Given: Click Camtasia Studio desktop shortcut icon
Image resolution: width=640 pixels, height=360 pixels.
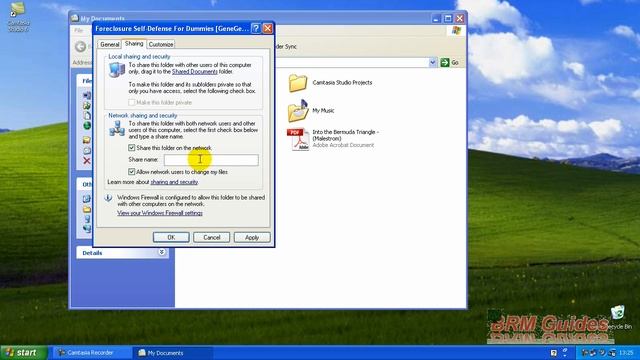Looking at the screenshot, I should point(17,10).
